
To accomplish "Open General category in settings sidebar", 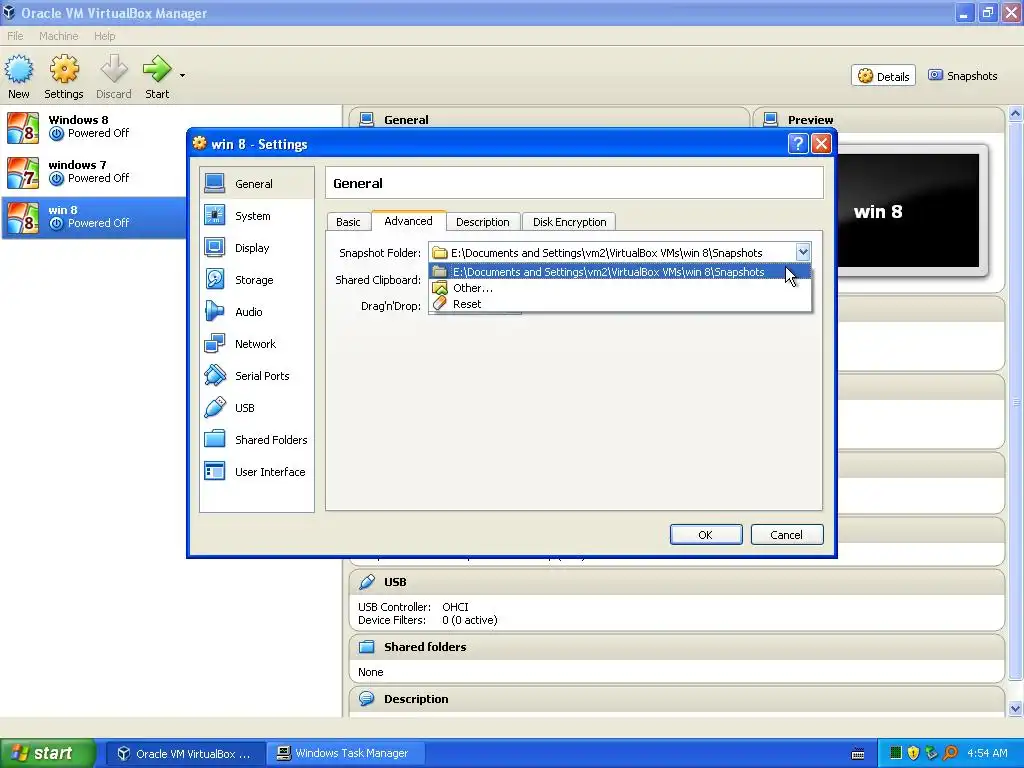I will [257, 184].
